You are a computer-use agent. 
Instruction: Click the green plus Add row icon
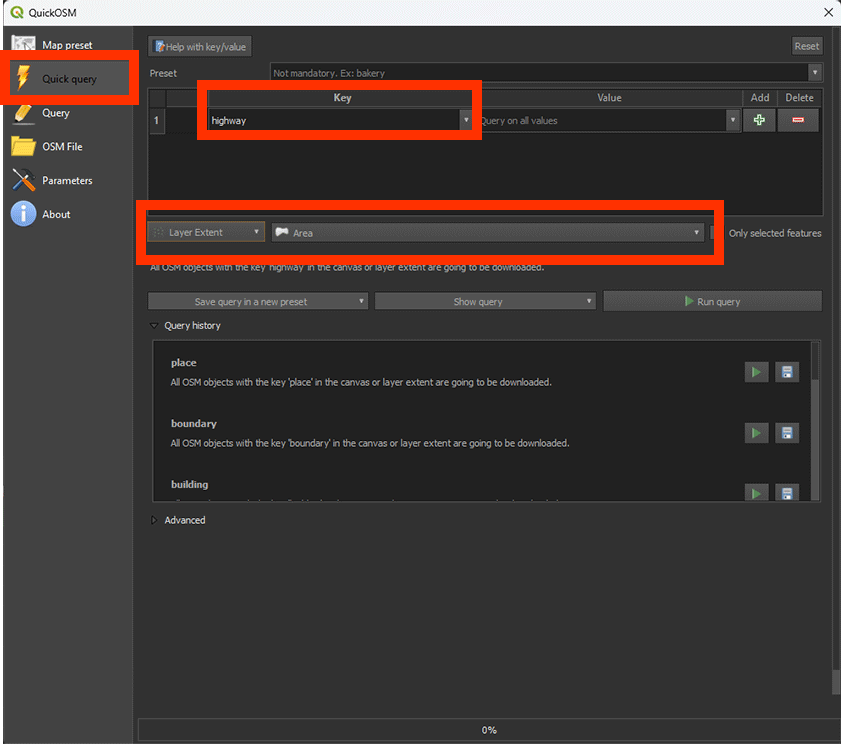tap(759, 121)
